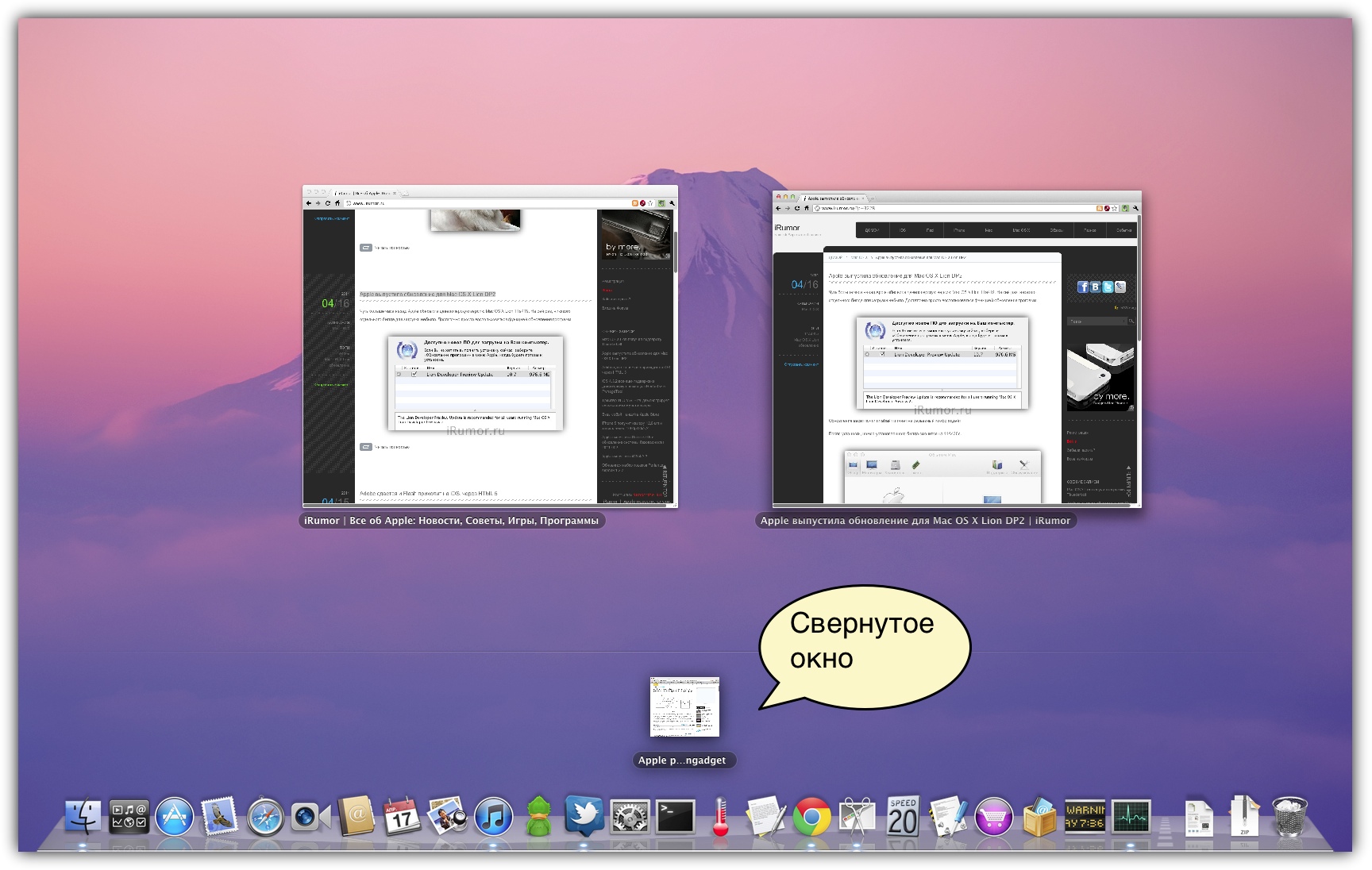Open the red thermometer app icon

click(720, 817)
